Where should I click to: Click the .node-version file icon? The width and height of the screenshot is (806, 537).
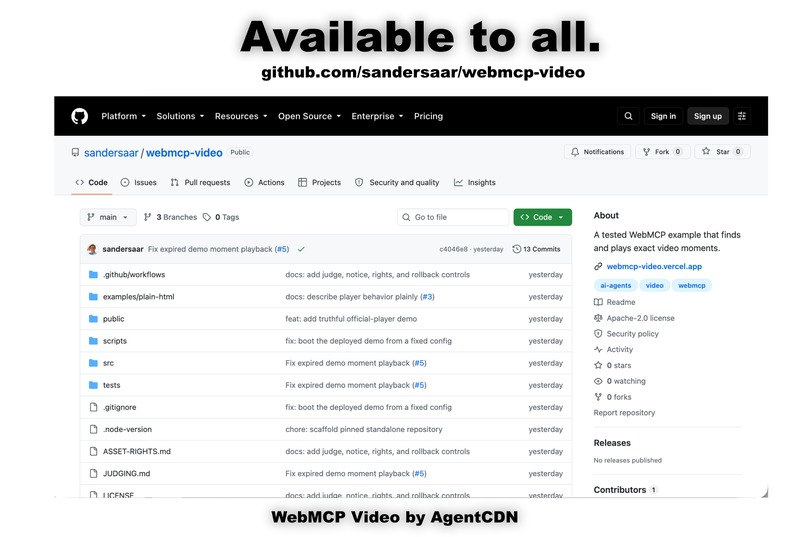pyautogui.click(x=93, y=429)
